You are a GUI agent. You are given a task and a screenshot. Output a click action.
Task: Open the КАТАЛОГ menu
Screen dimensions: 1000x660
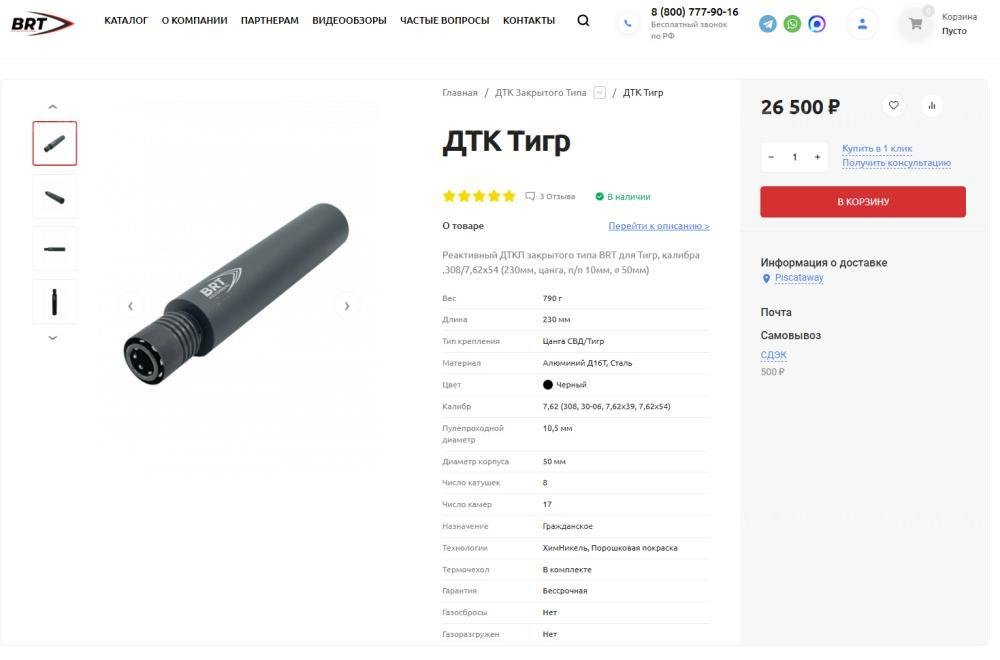[x=126, y=20]
